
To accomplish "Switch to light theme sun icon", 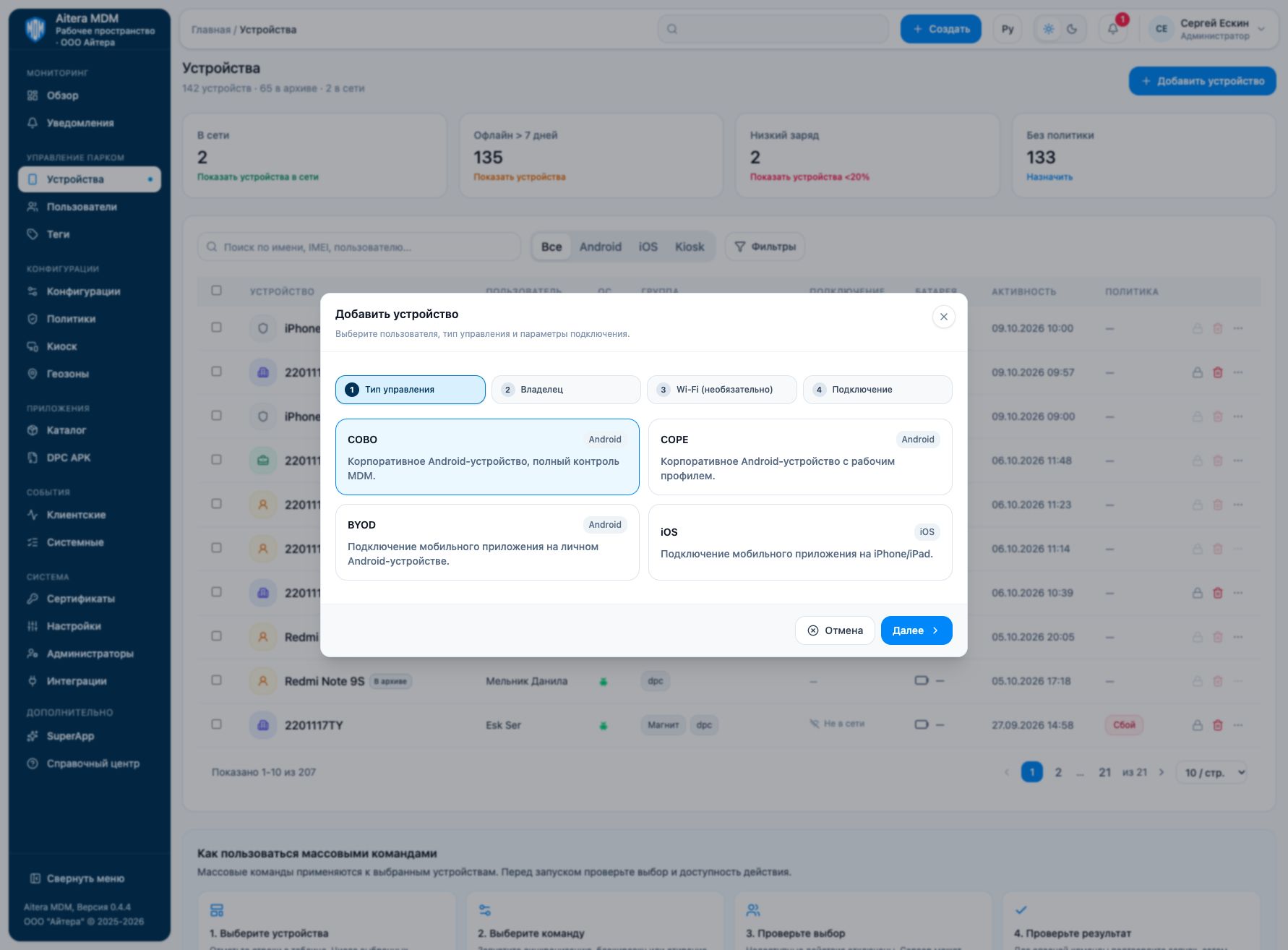I will pos(1049,29).
